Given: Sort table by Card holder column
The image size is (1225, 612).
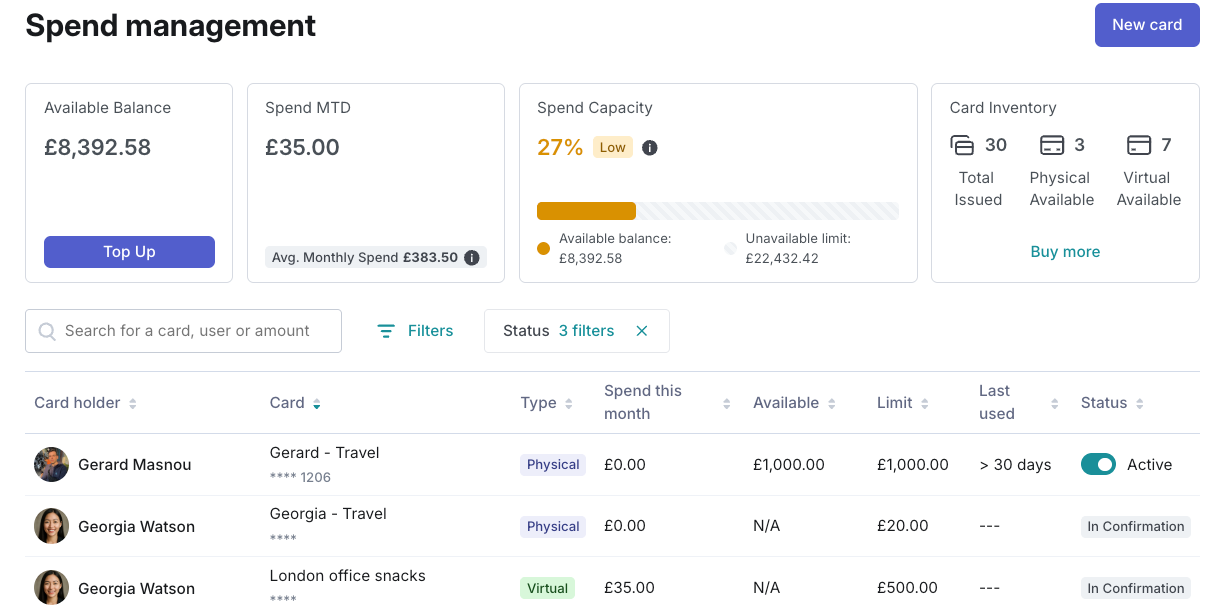Looking at the screenshot, I should click(133, 404).
